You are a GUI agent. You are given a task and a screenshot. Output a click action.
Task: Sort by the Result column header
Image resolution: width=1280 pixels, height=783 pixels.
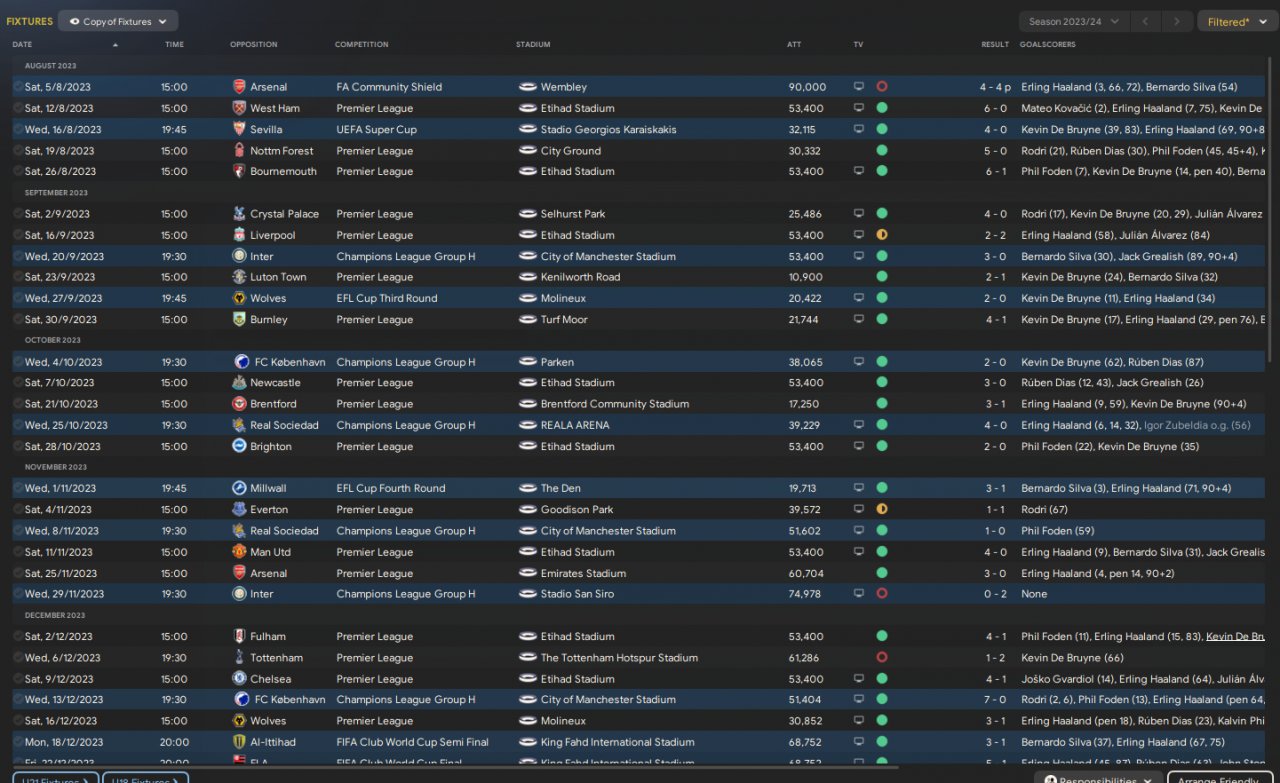pos(995,45)
